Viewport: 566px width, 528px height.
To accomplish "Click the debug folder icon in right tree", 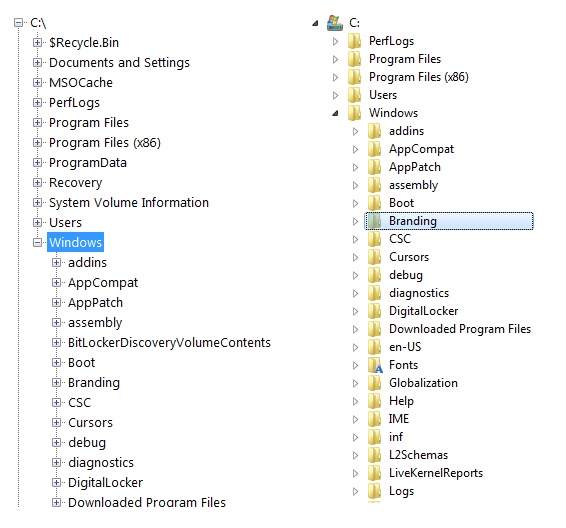I will pyautogui.click(x=375, y=275).
